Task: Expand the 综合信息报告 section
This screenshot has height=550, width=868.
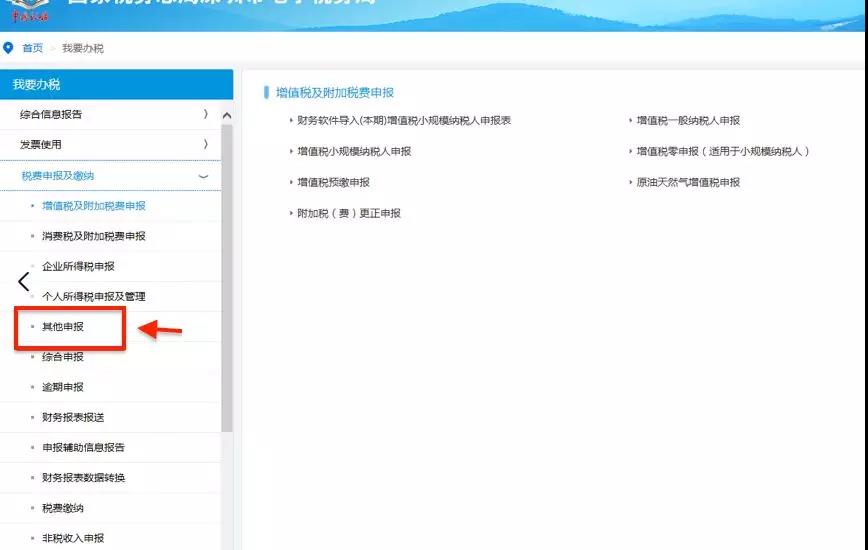Action: (111, 115)
